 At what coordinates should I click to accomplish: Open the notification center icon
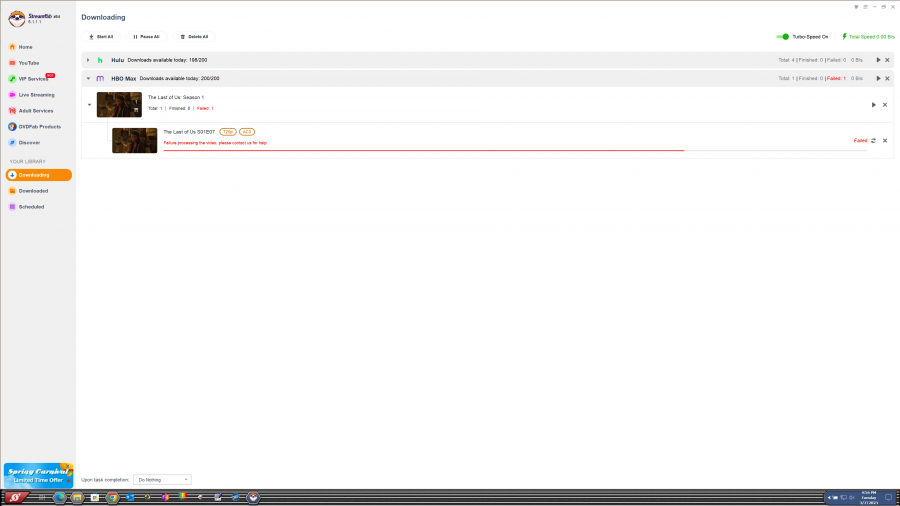(x=889, y=497)
